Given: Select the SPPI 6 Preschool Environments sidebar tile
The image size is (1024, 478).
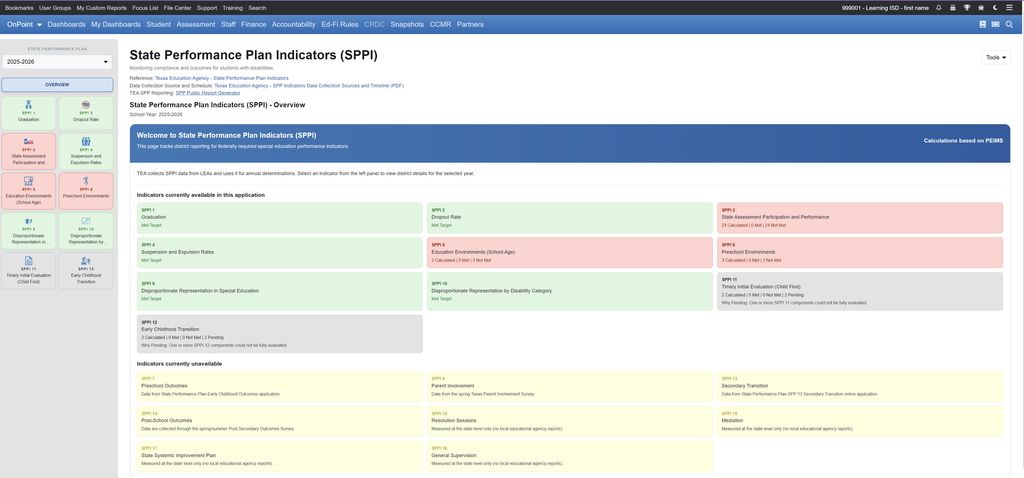Looking at the screenshot, I should coord(86,191).
